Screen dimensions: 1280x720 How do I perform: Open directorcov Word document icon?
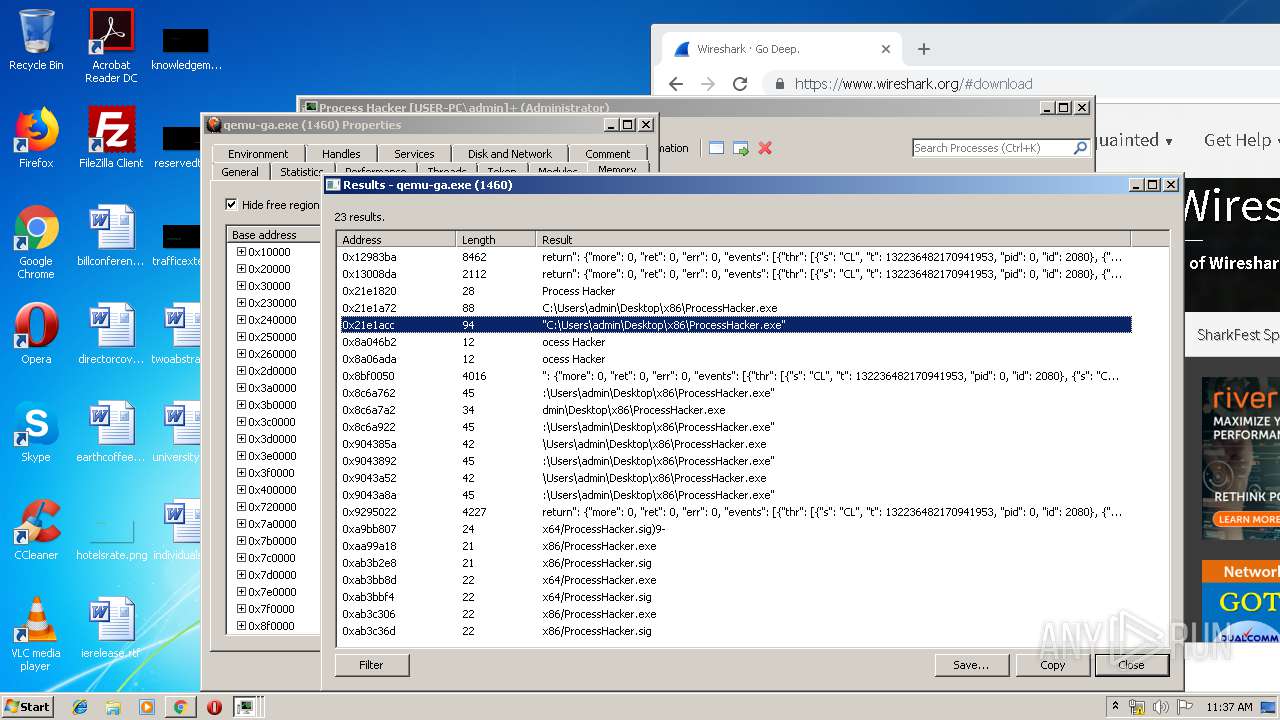111,334
